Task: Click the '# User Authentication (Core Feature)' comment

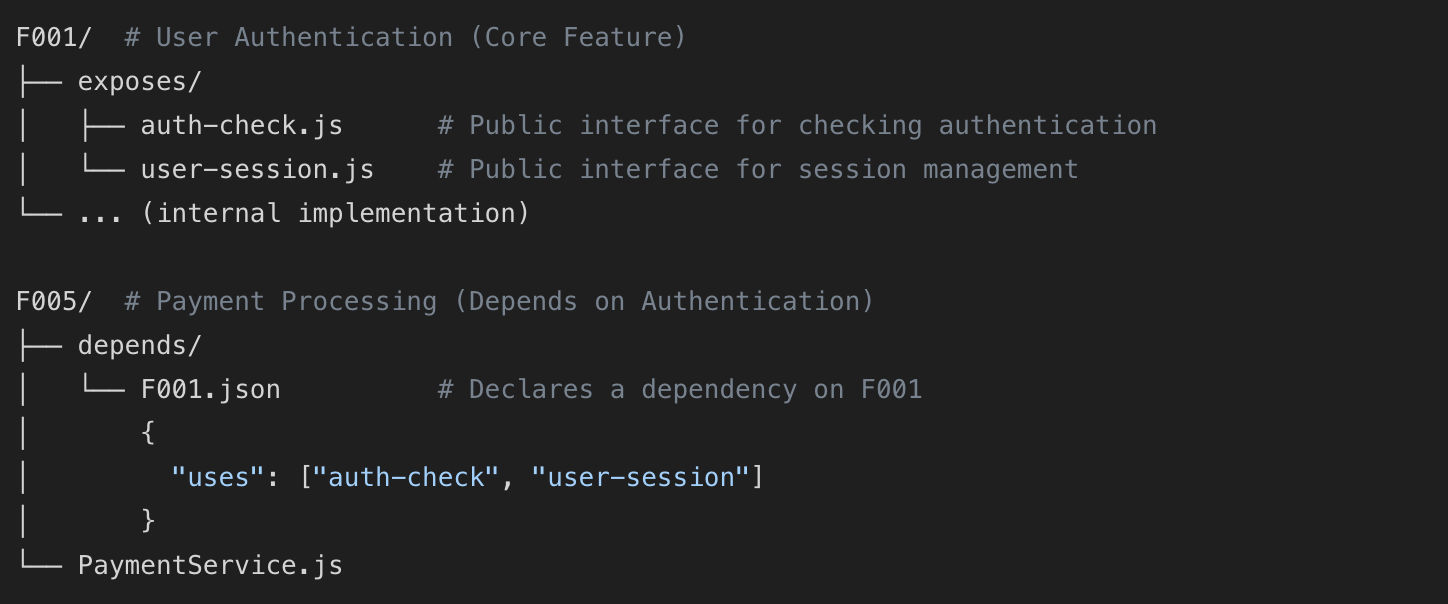Action: 405,37
